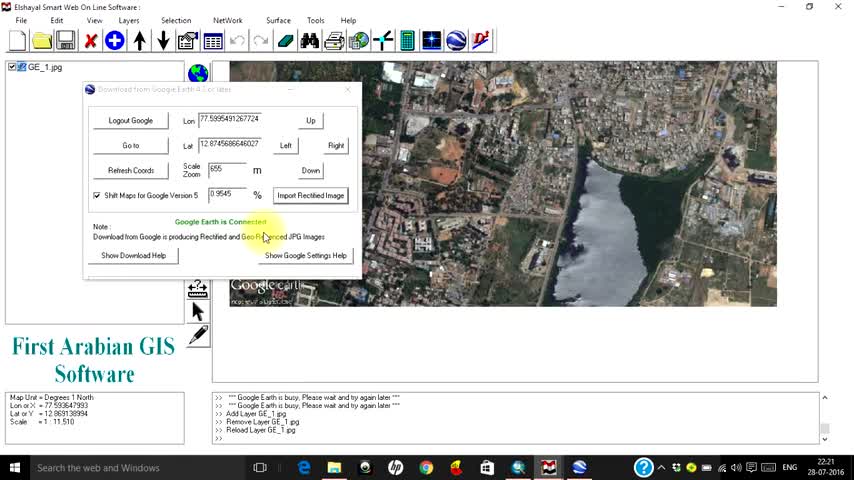The image size is (854, 480).
Task: Click the globe export map icon
Action: tap(359, 41)
